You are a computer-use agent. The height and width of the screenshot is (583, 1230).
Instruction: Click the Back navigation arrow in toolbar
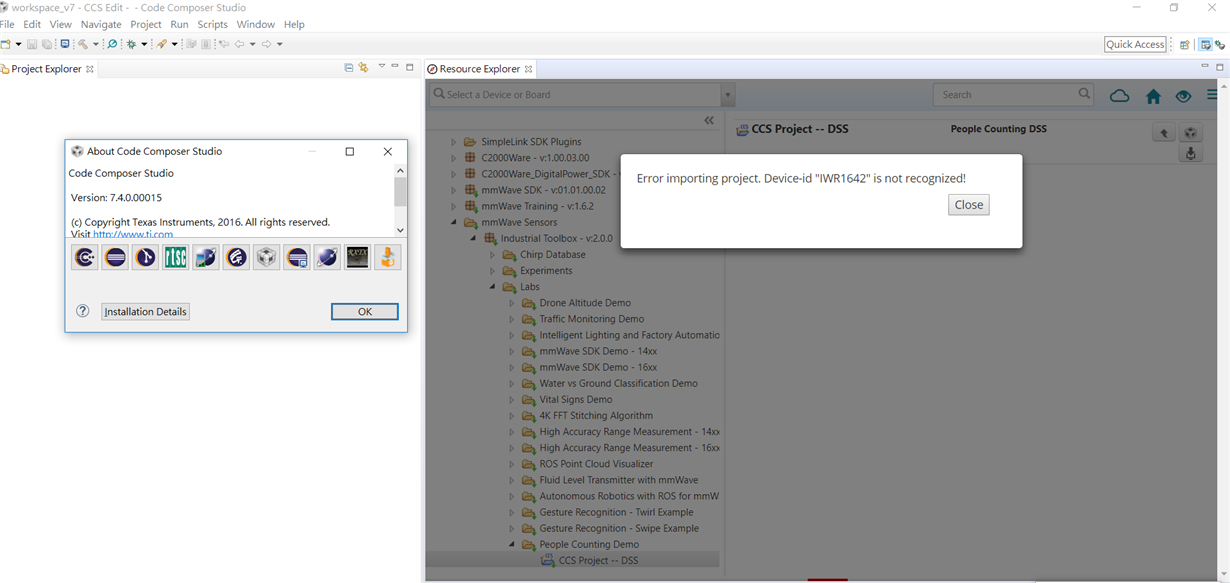click(x=239, y=44)
